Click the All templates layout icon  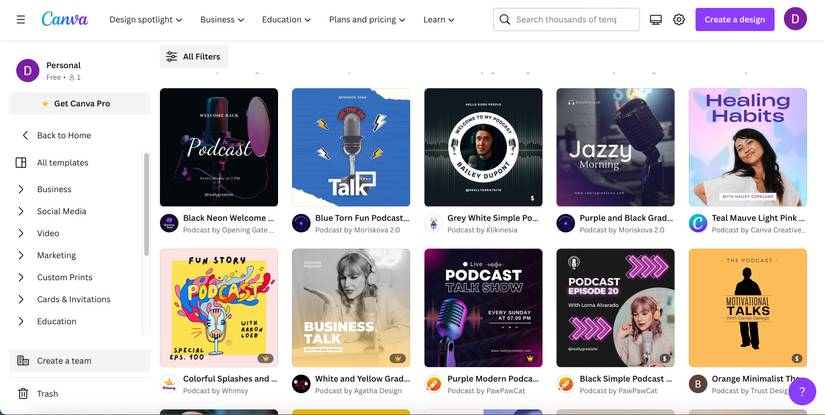(x=21, y=163)
